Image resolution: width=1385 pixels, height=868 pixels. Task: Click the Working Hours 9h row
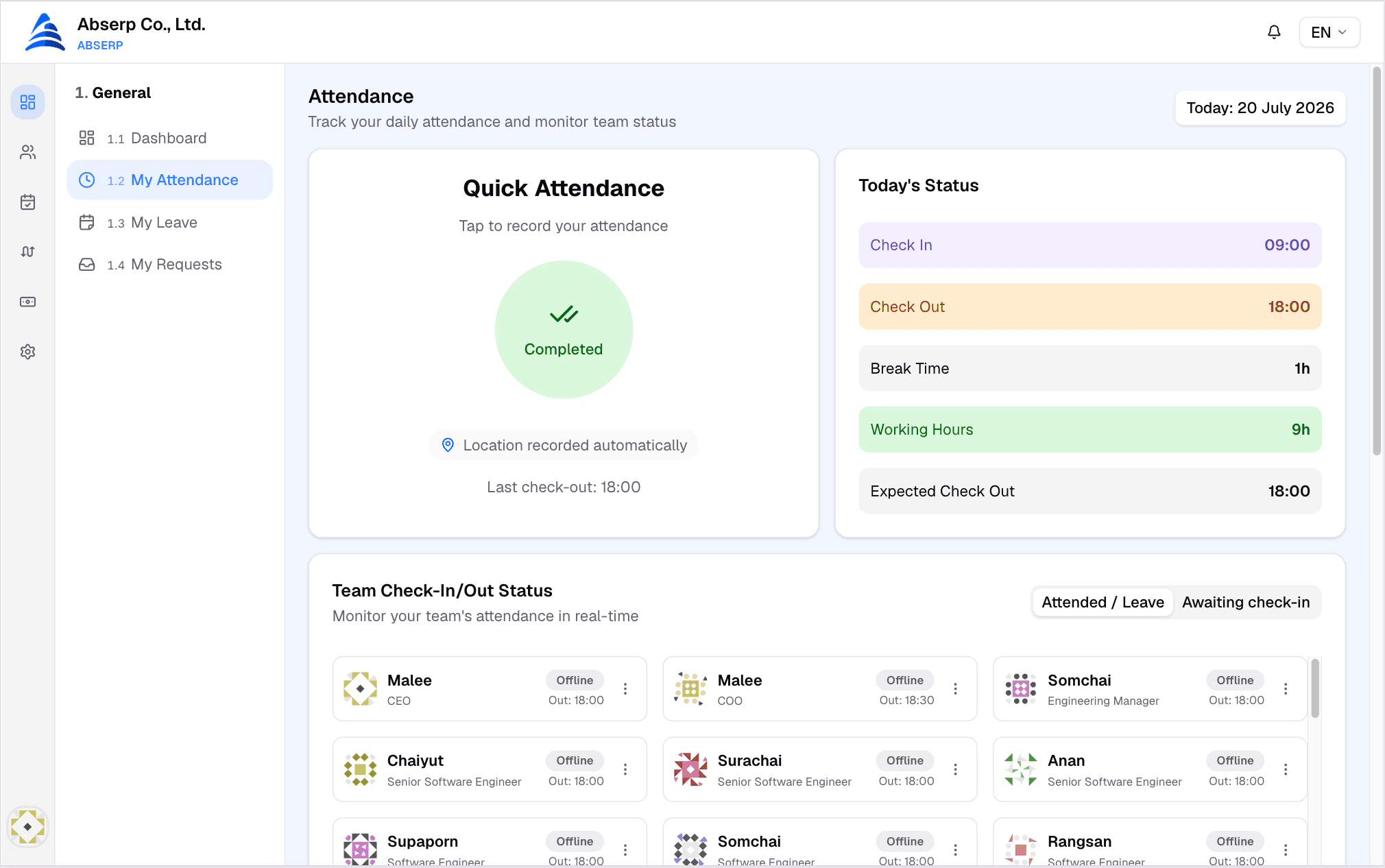1089,429
